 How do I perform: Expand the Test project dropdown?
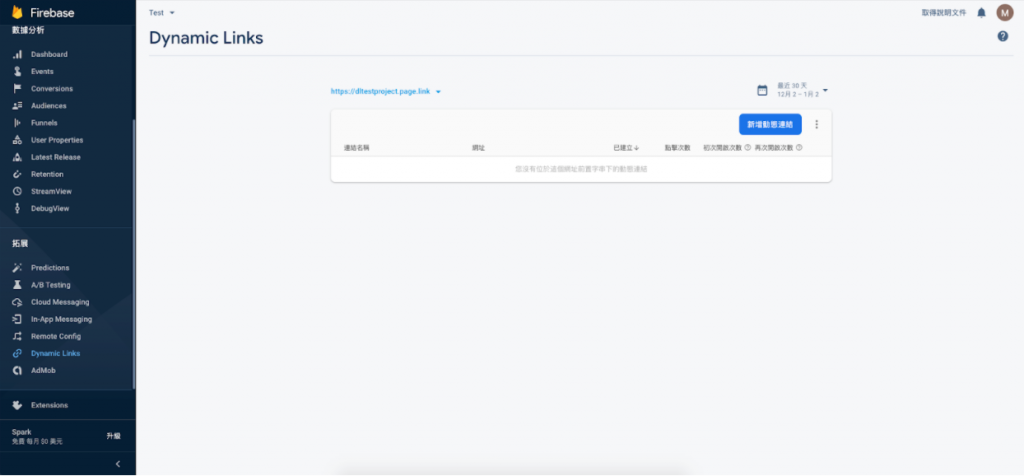point(162,12)
